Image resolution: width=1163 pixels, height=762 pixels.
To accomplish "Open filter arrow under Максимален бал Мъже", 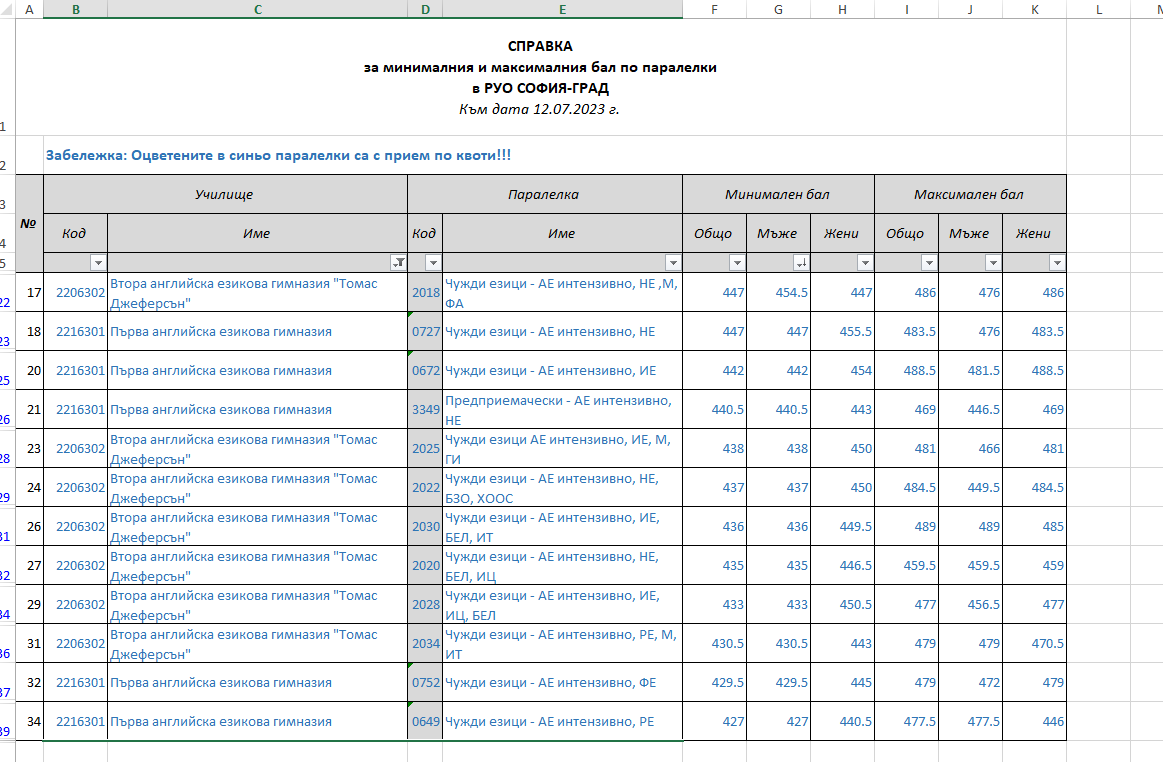I will tap(993, 263).
